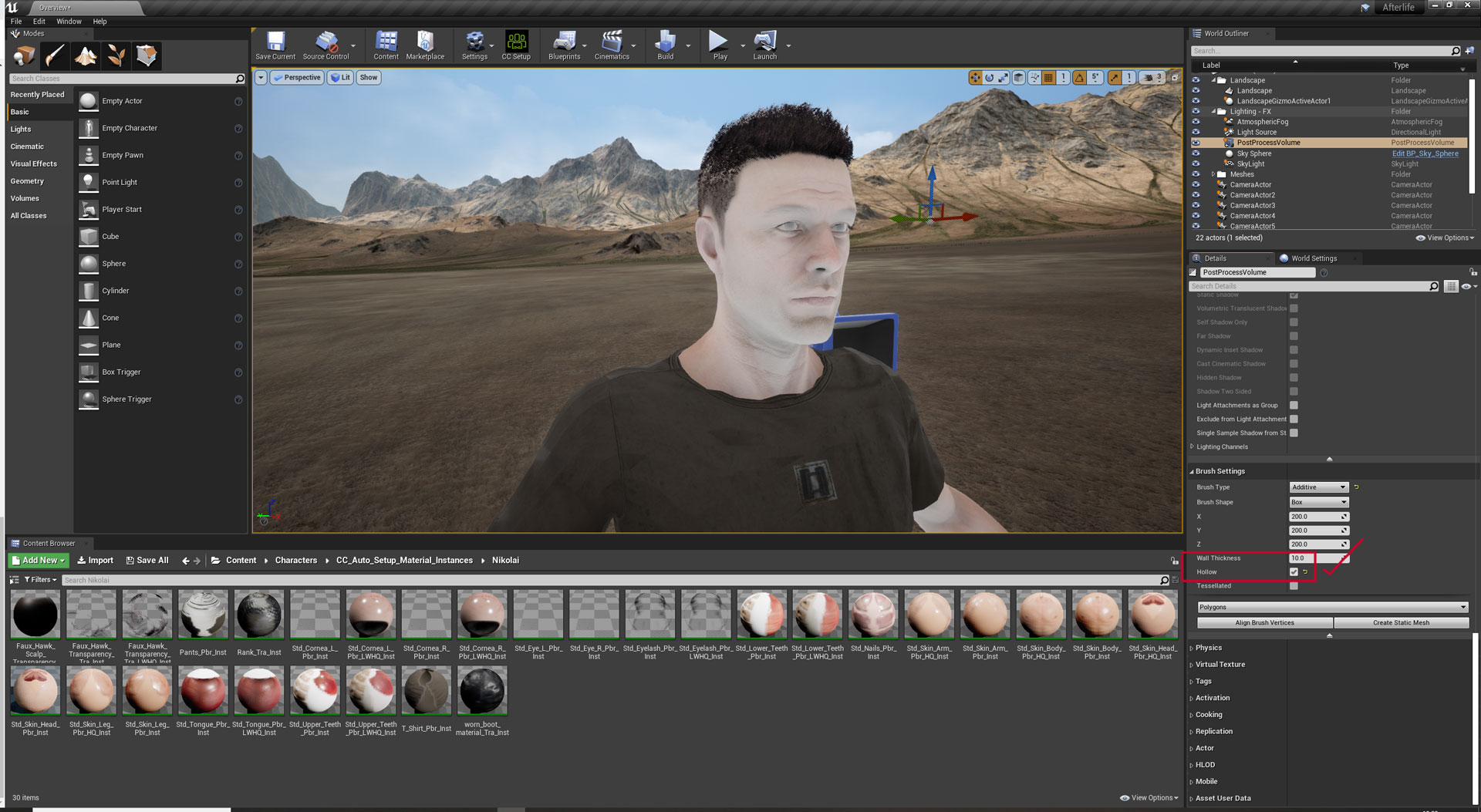Open the File menu
Viewport: 1481px width, 812px height.
[x=15, y=22]
